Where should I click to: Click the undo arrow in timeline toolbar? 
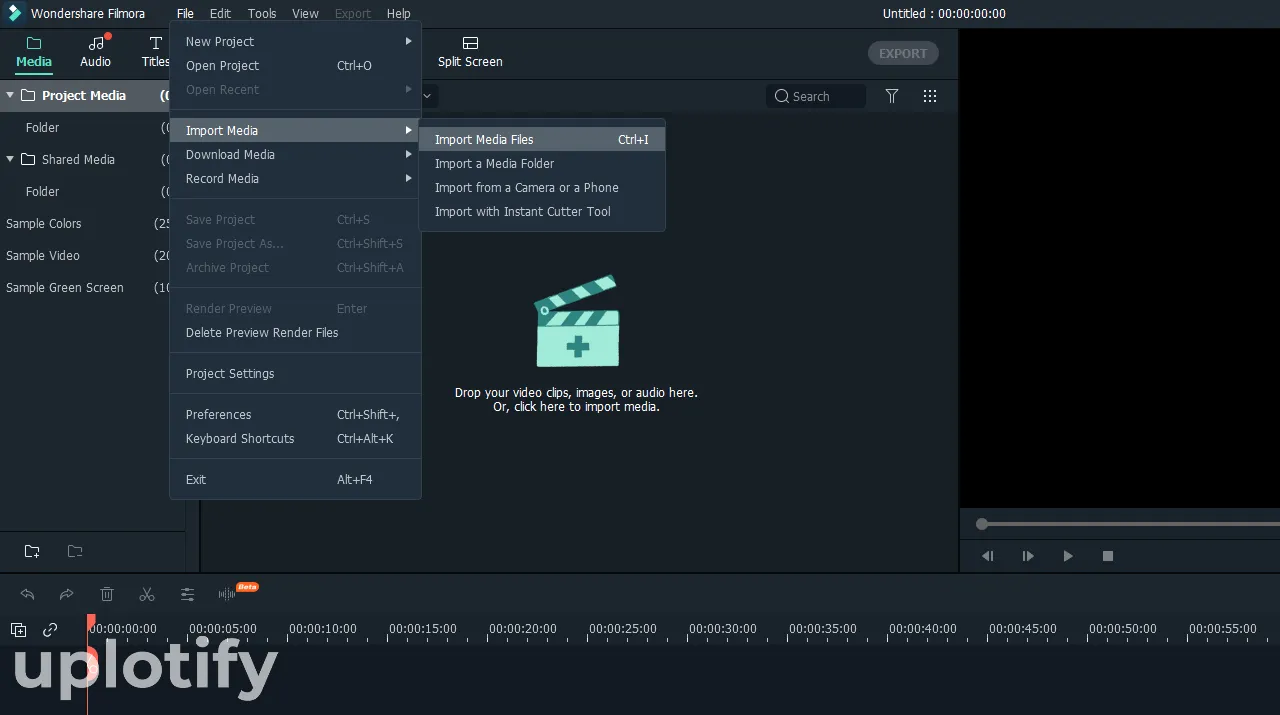pyautogui.click(x=27, y=594)
